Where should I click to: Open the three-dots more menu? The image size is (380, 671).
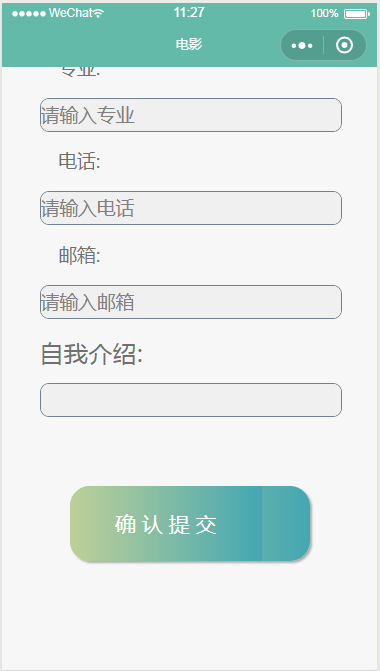coord(302,45)
